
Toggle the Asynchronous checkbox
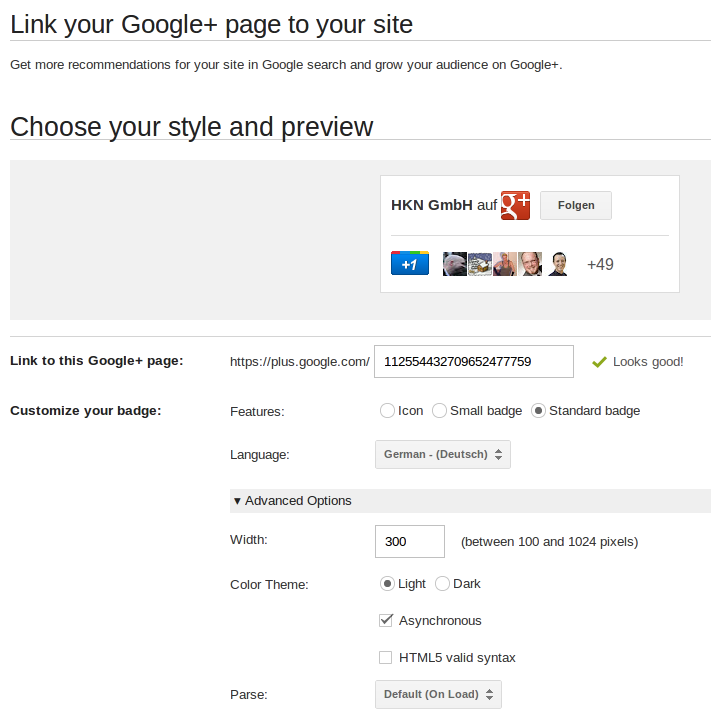(x=385, y=620)
